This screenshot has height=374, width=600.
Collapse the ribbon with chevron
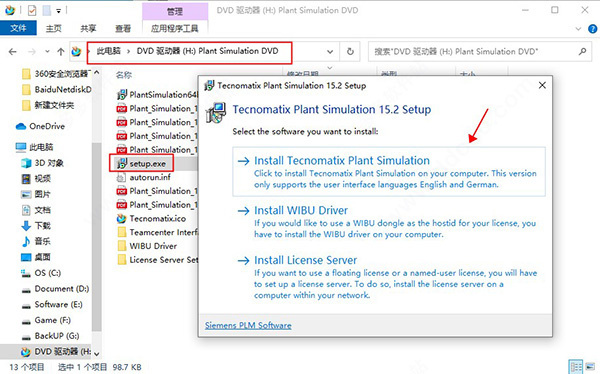pyautogui.click(x=578, y=29)
